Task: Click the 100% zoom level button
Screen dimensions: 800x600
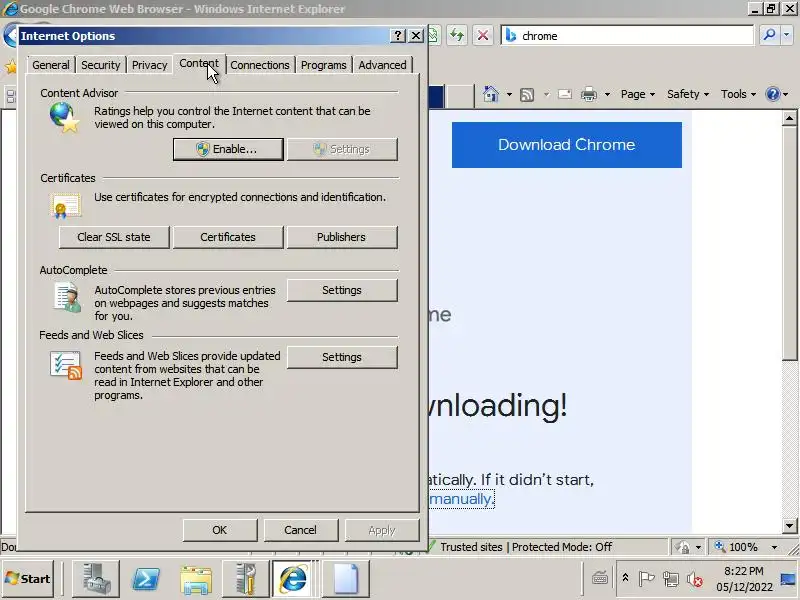Action: click(738, 547)
